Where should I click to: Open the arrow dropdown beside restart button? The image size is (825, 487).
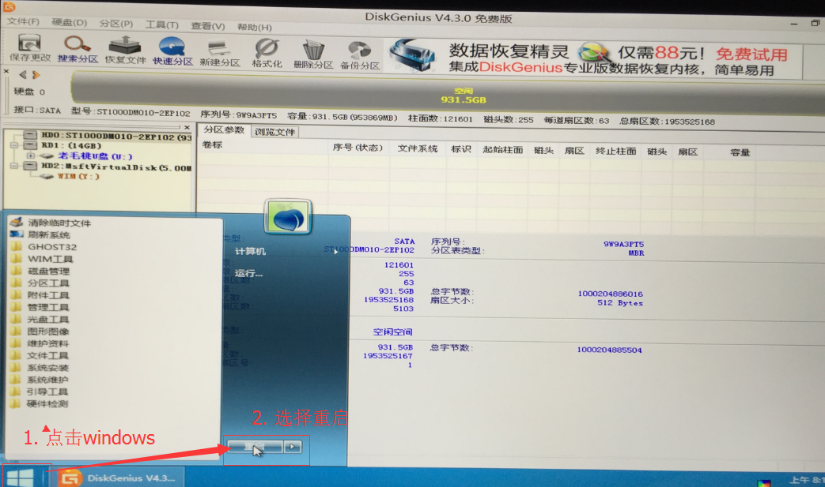(x=293, y=447)
